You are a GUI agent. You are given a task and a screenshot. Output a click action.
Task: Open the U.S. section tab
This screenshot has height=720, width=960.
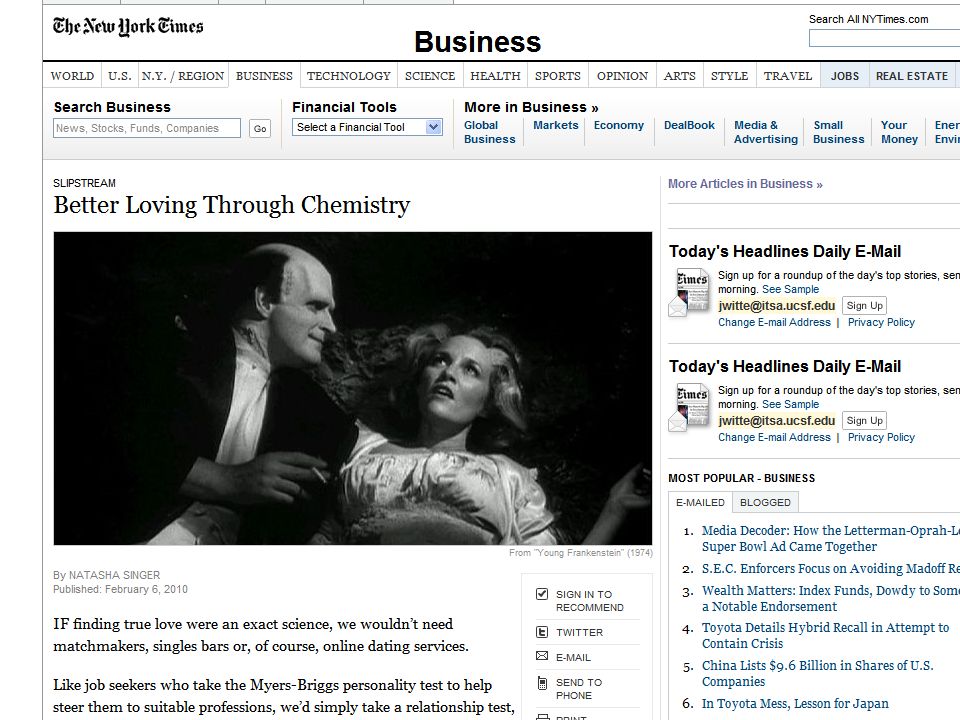pyautogui.click(x=119, y=76)
